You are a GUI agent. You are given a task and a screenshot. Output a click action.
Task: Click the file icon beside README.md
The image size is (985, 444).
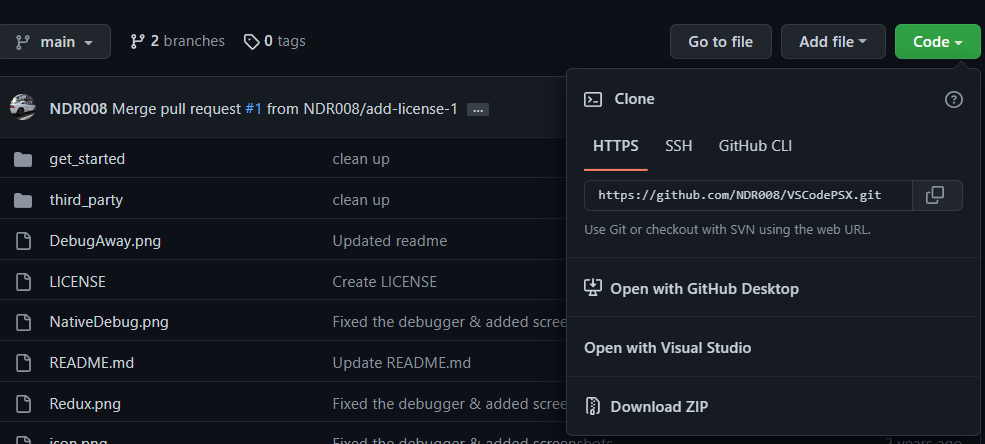(x=23, y=363)
